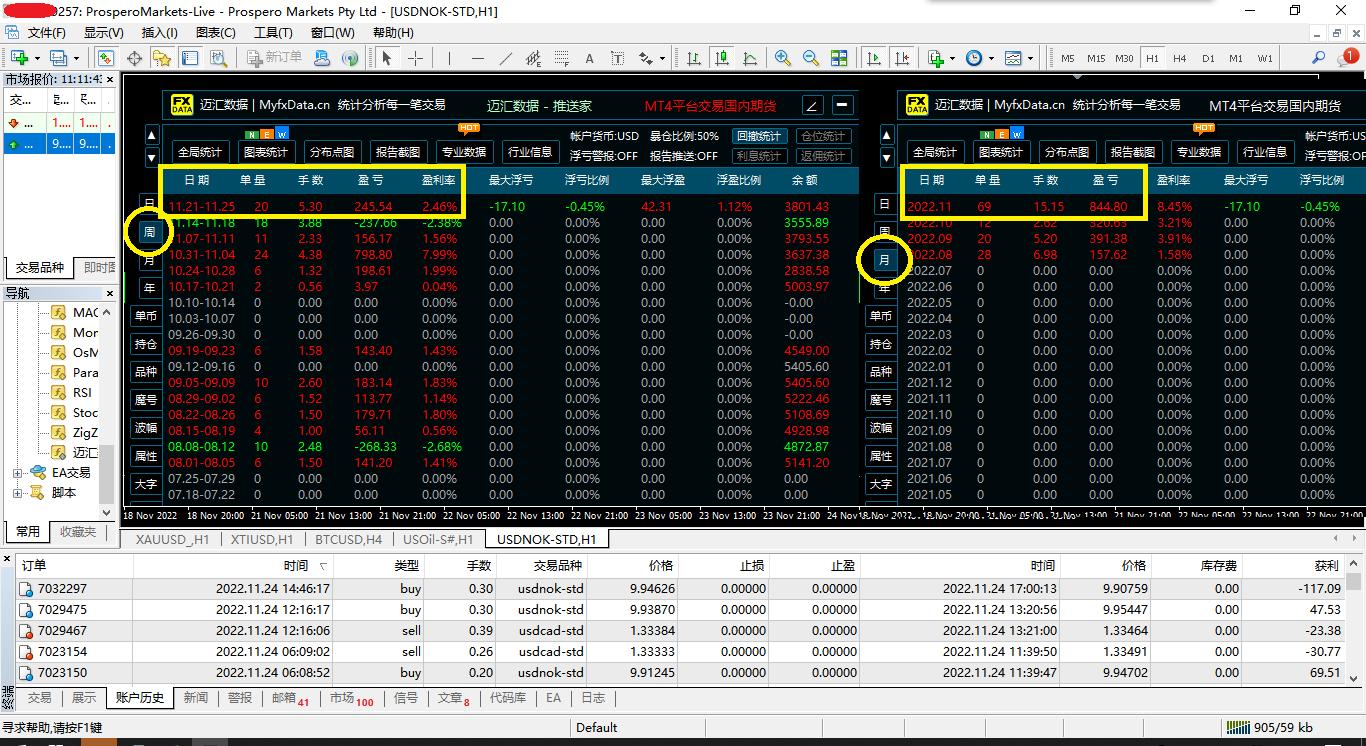The image size is (1366, 746).
Task: Open the 专业数据 panel button
Action: [464, 152]
